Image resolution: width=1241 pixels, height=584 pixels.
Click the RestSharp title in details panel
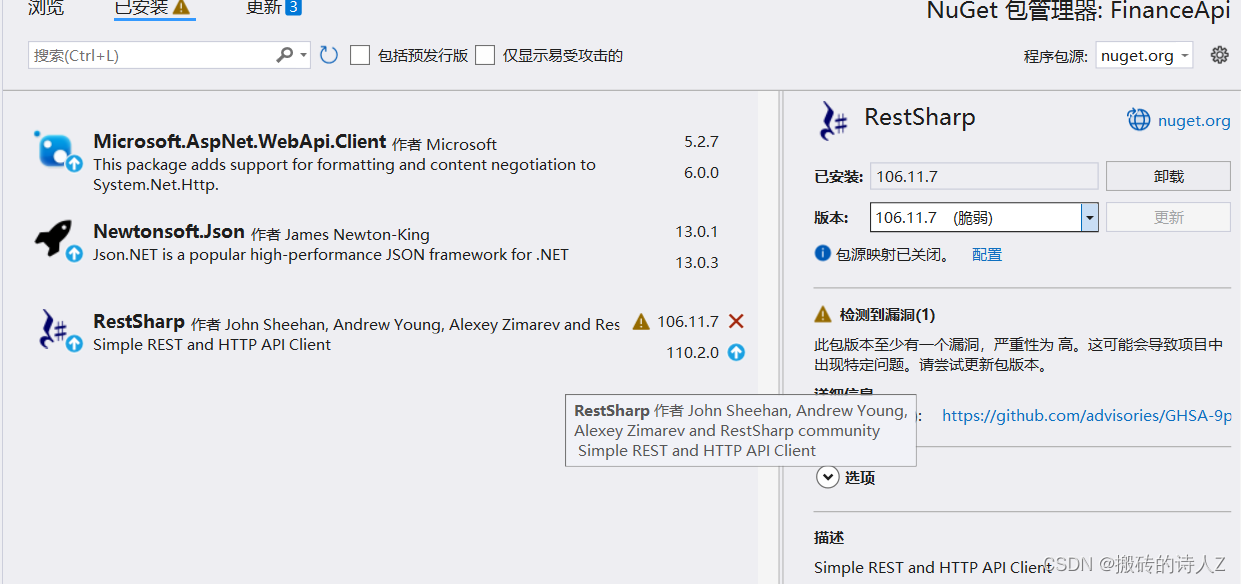[920, 117]
